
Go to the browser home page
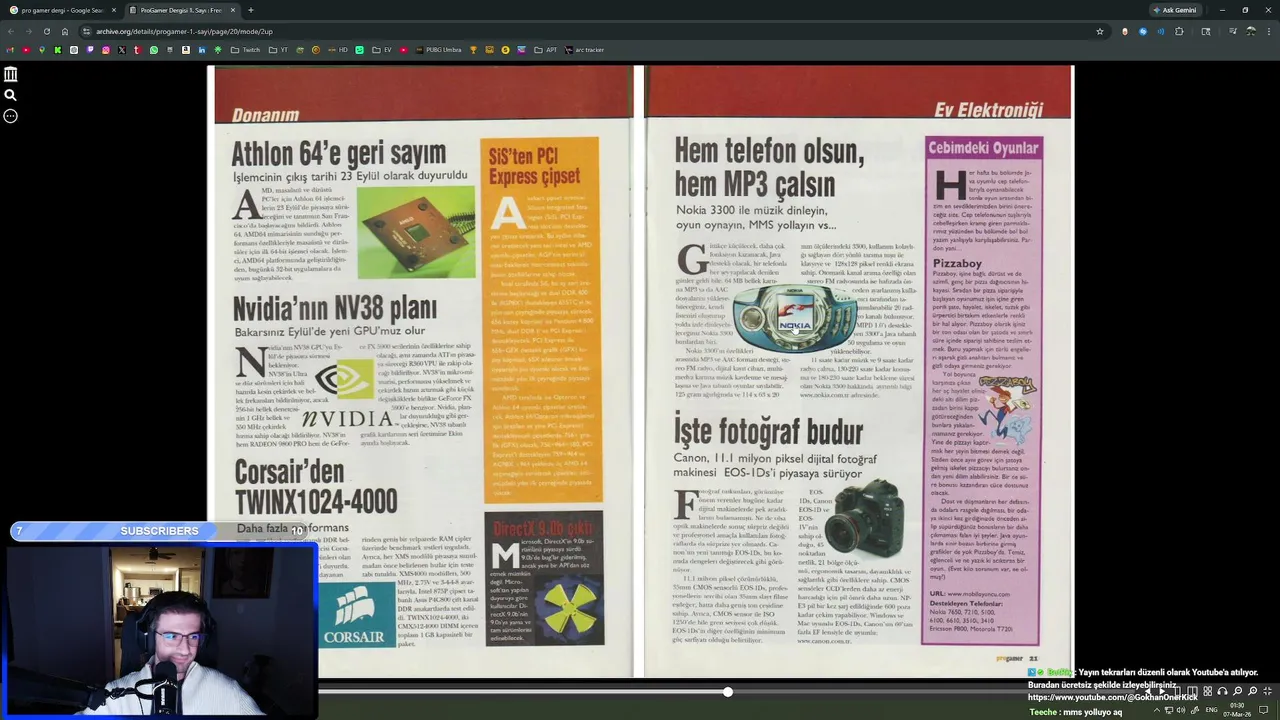pyautogui.click(x=65, y=31)
